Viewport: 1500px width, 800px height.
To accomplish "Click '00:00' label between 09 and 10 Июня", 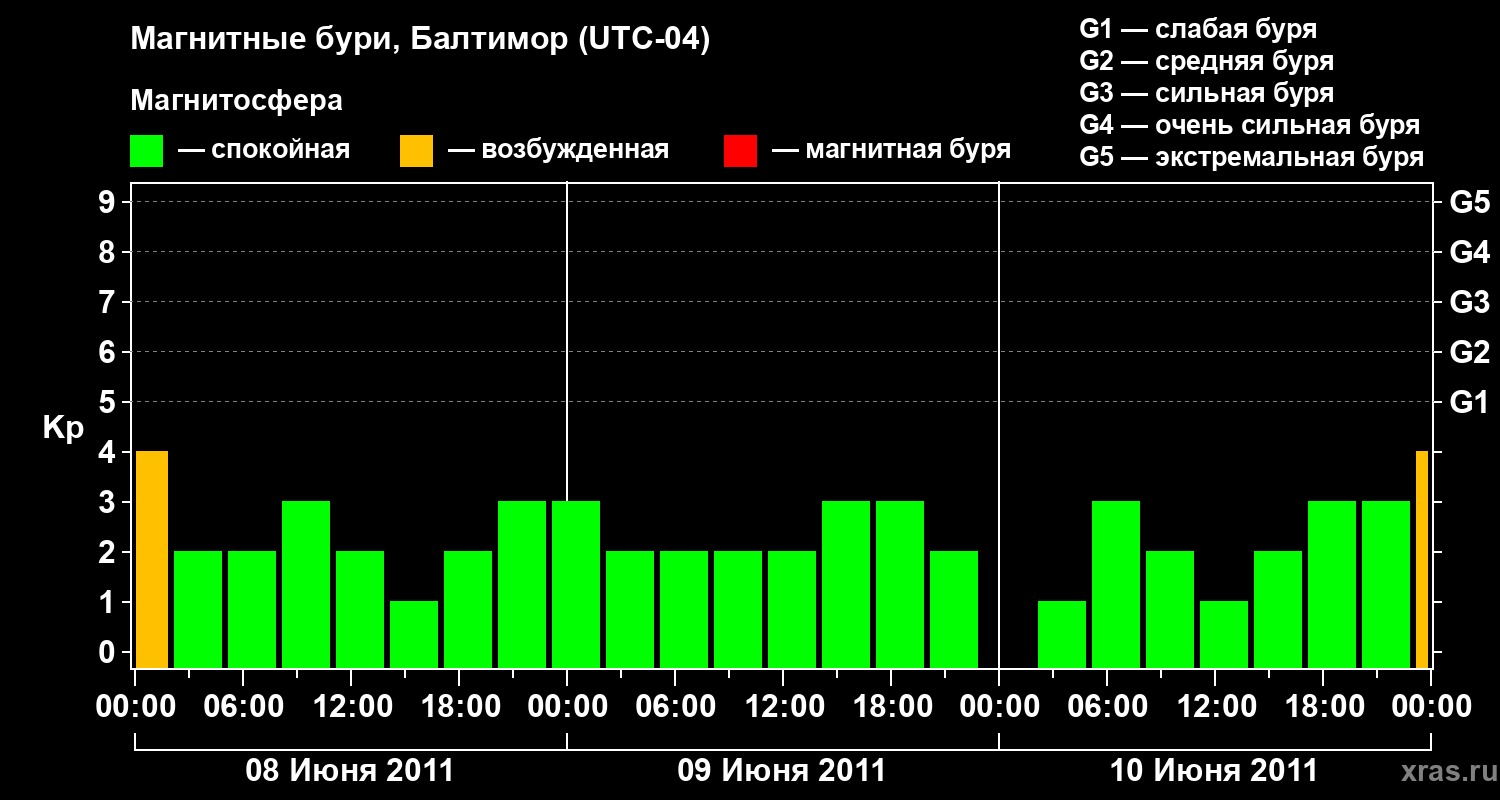I will (x=999, y=707).
